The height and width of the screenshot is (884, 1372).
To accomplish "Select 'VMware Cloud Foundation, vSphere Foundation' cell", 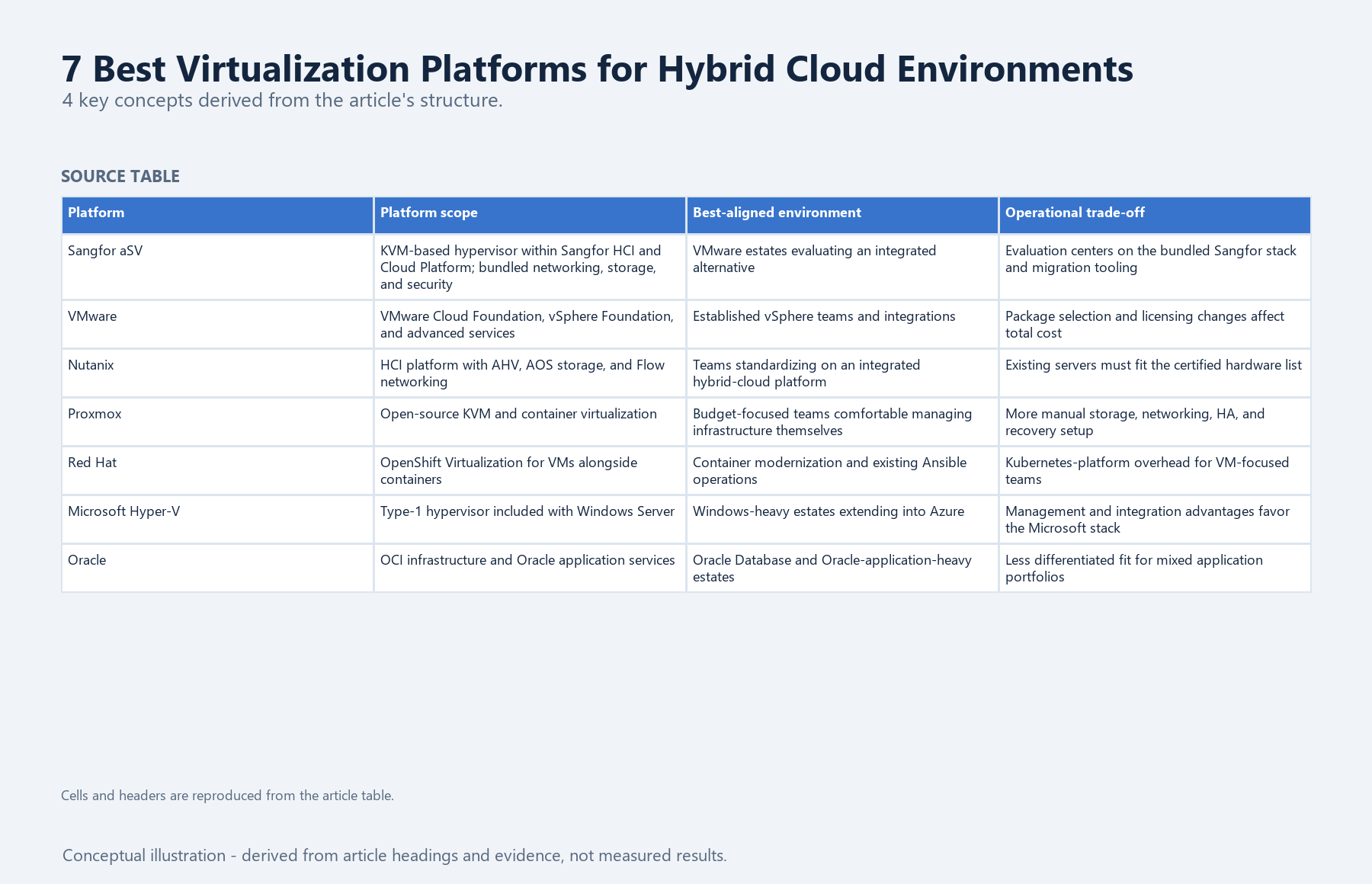I will (530, 324).
